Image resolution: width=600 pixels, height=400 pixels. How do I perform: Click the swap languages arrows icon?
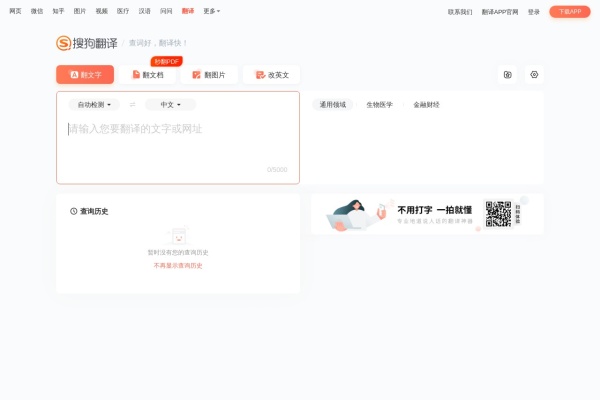point(132,104)
